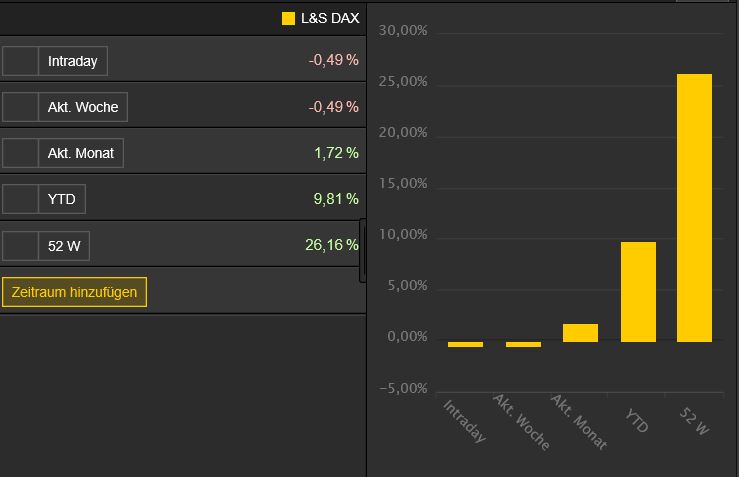This screenshot has height=477, width=739.
Task: Click the YTD bar in the chart
Action: coord(638,291)
